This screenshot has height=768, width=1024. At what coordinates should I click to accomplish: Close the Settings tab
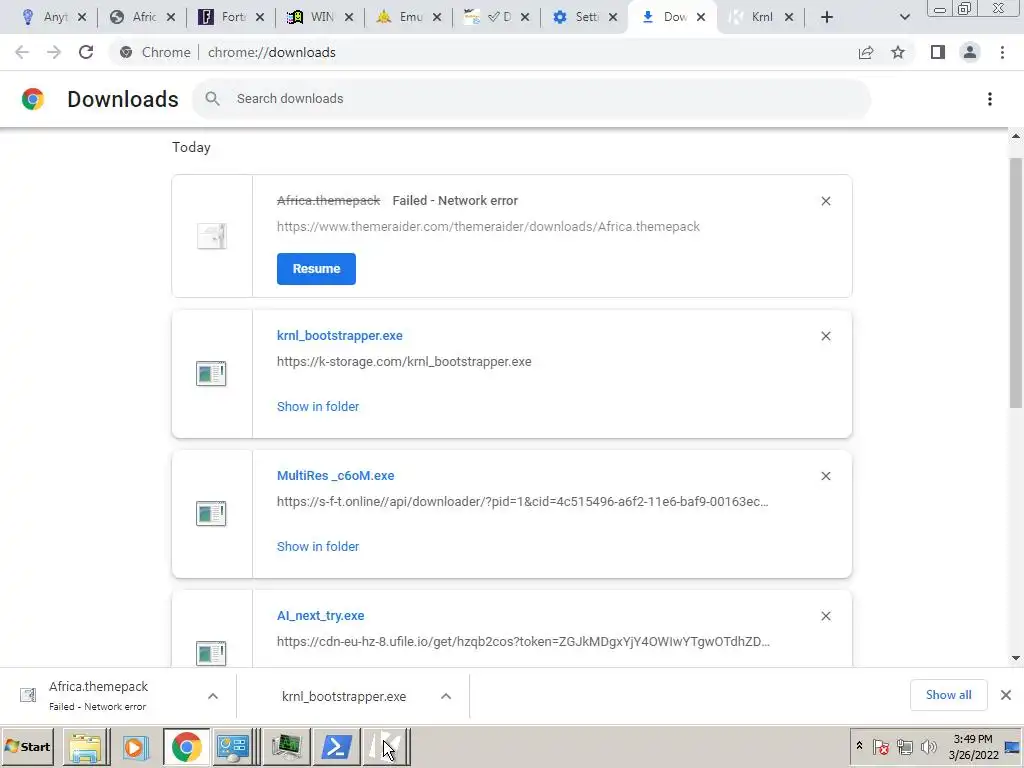point(613,17)
